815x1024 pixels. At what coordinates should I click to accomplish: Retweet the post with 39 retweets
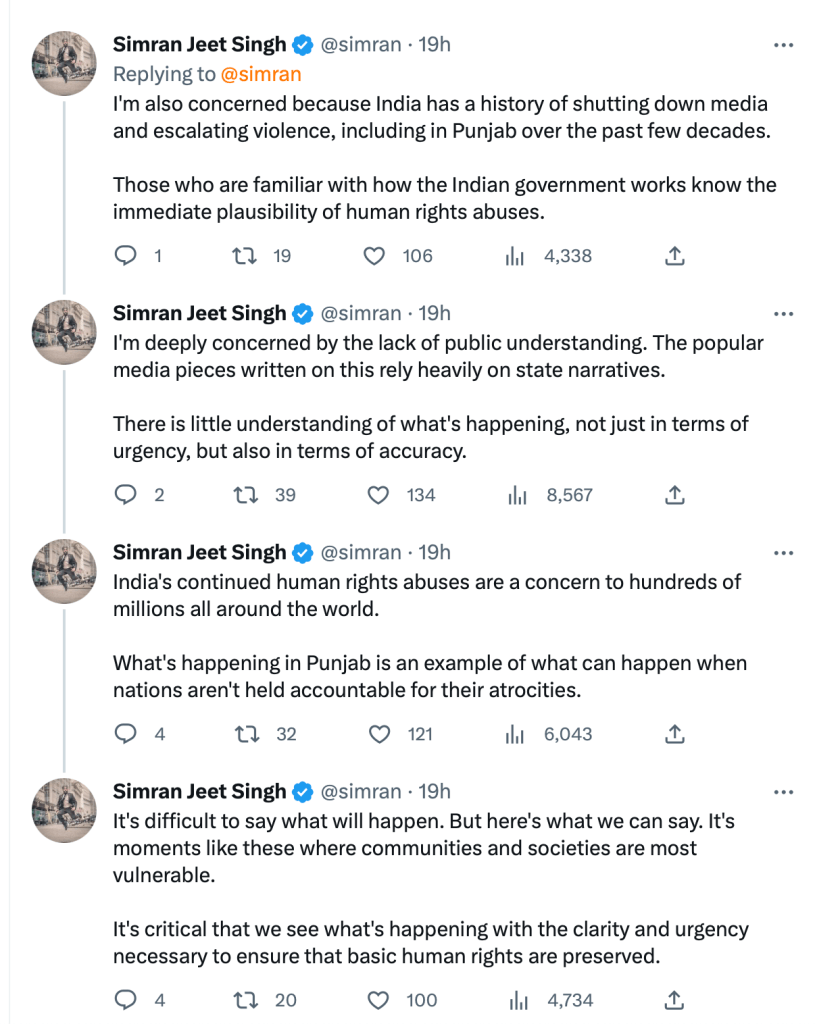coord(243,495)
